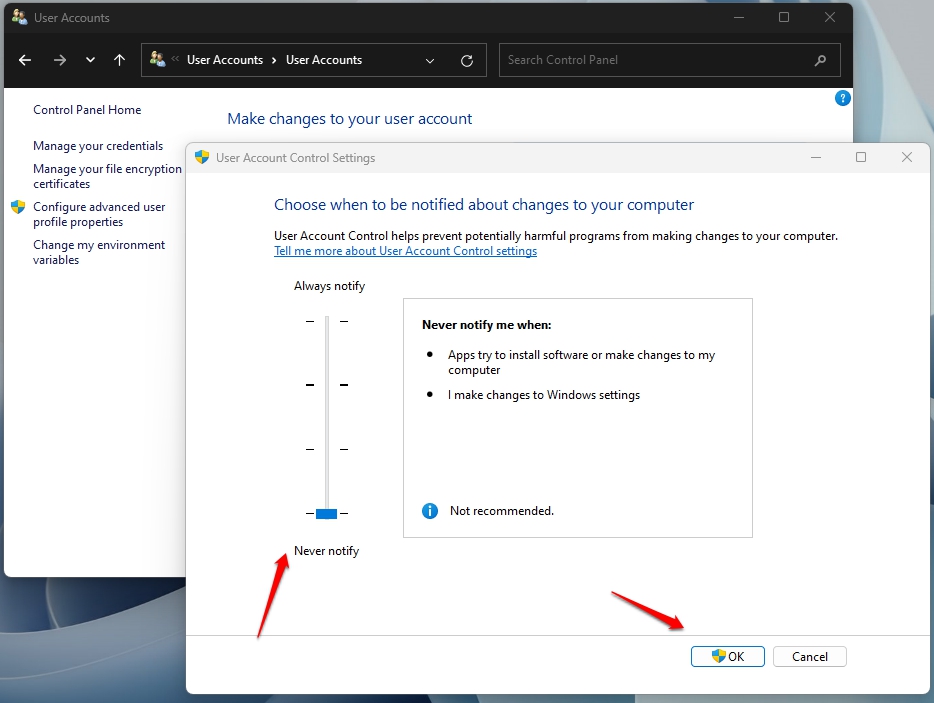Set UAC slider to third tick from top
934x703 pixels.
tap(326, 449)
